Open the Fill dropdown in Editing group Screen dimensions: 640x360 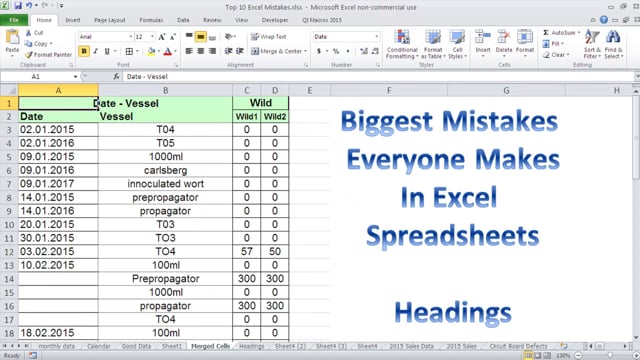point(553,43)
